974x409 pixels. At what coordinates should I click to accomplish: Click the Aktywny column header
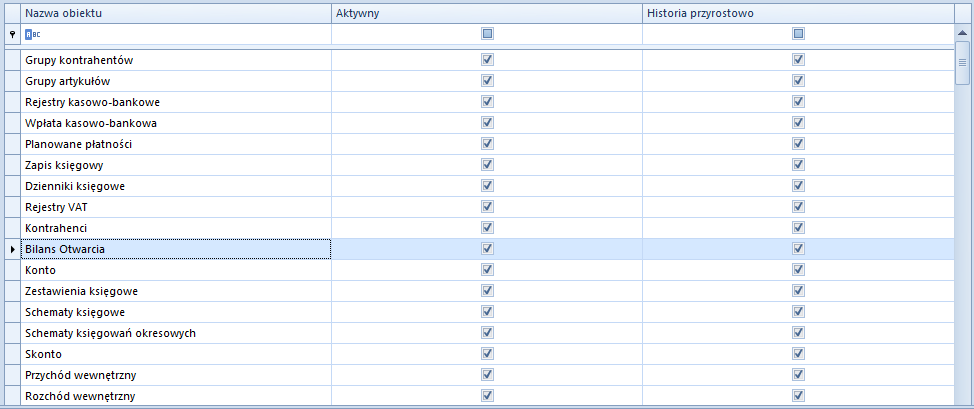pos(487,13)
